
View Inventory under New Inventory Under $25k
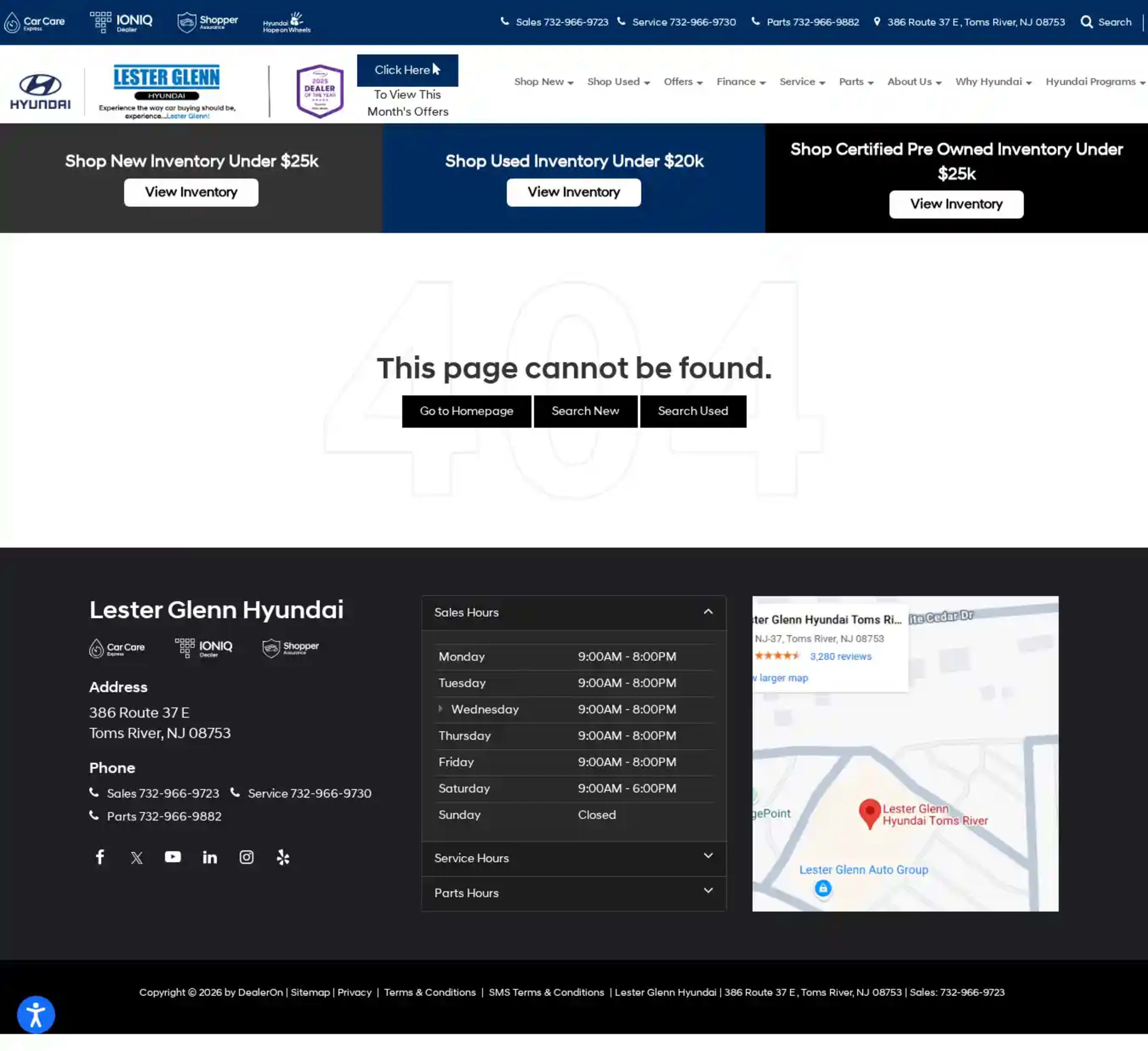coord(191,193)
